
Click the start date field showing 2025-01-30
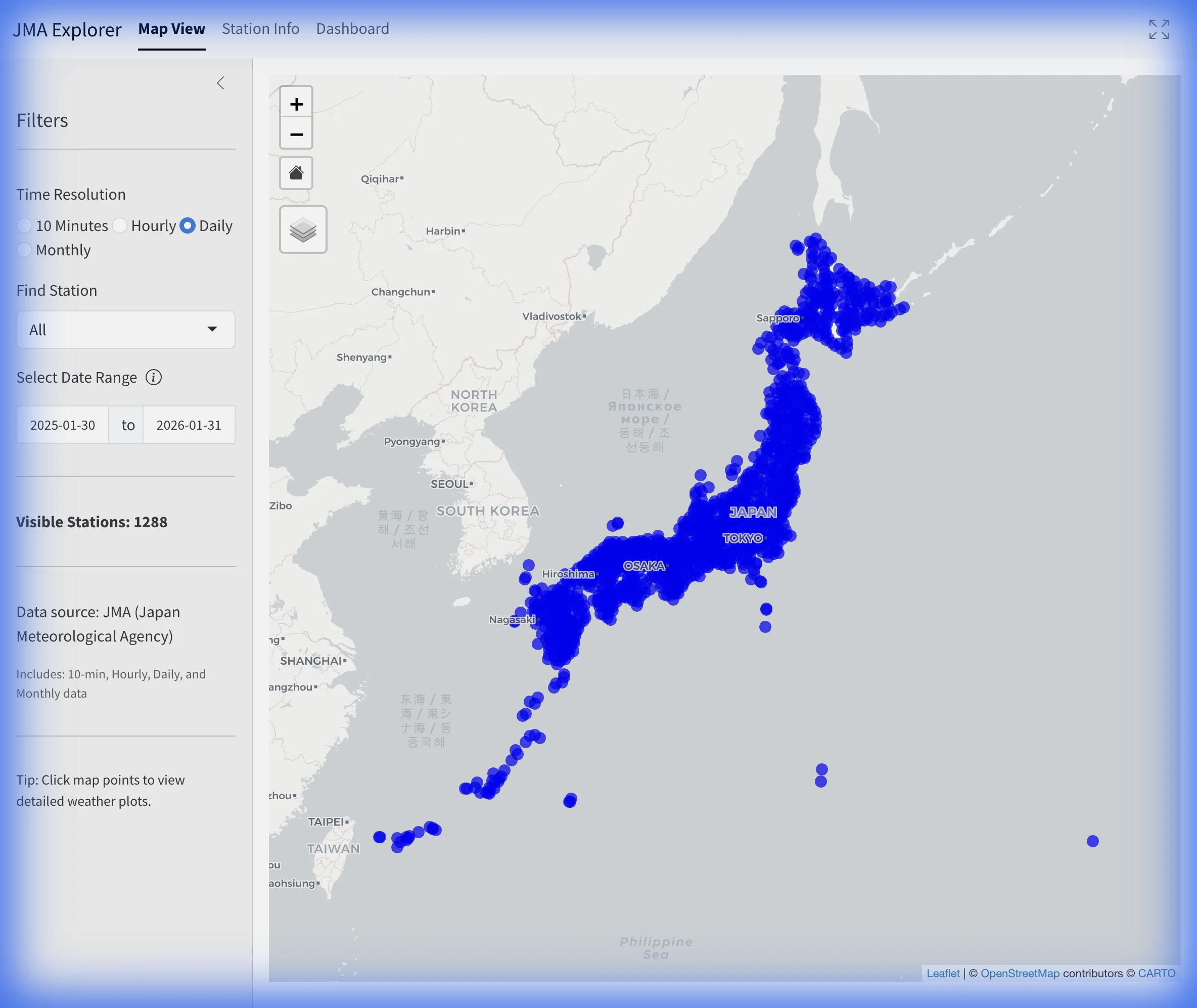point(62,425)
